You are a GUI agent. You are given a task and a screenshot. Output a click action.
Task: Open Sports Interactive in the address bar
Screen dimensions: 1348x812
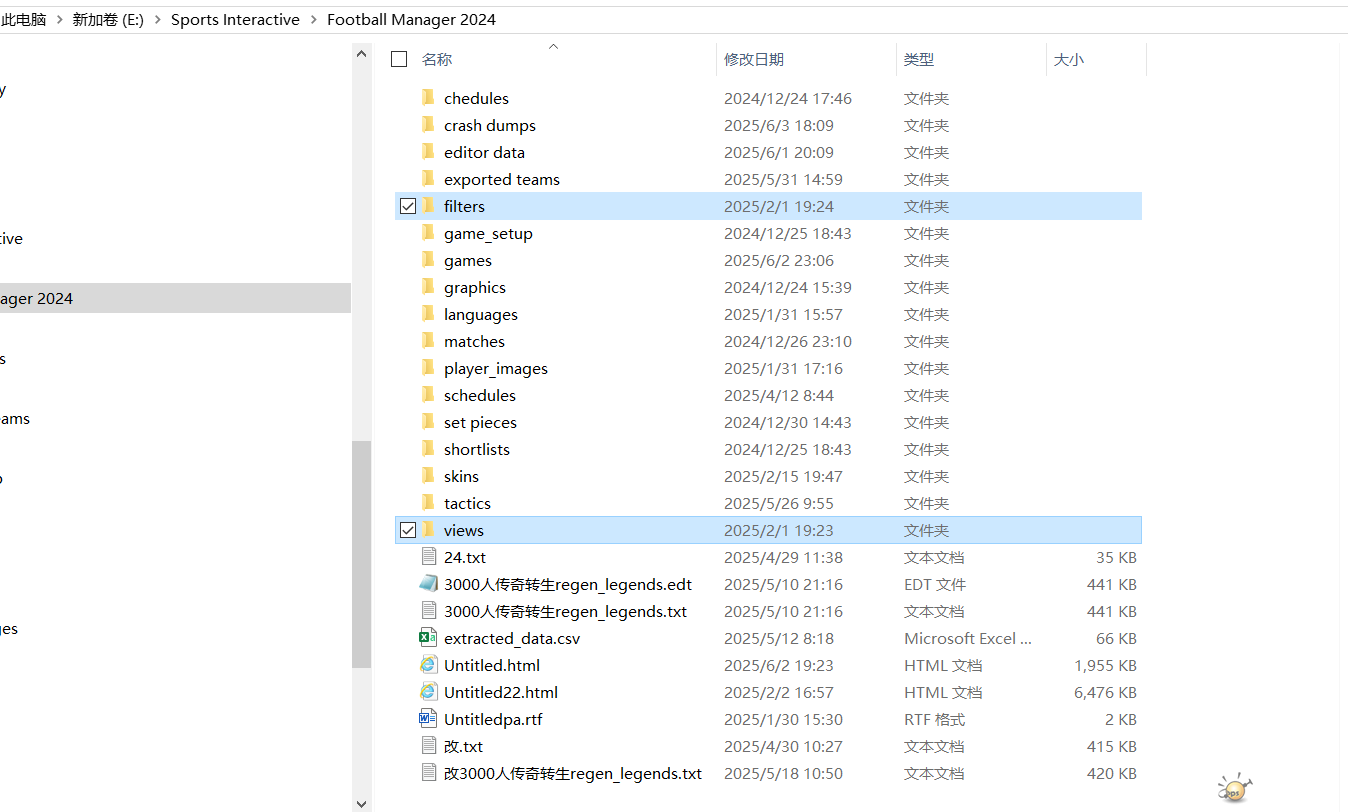tap(235, 19)
